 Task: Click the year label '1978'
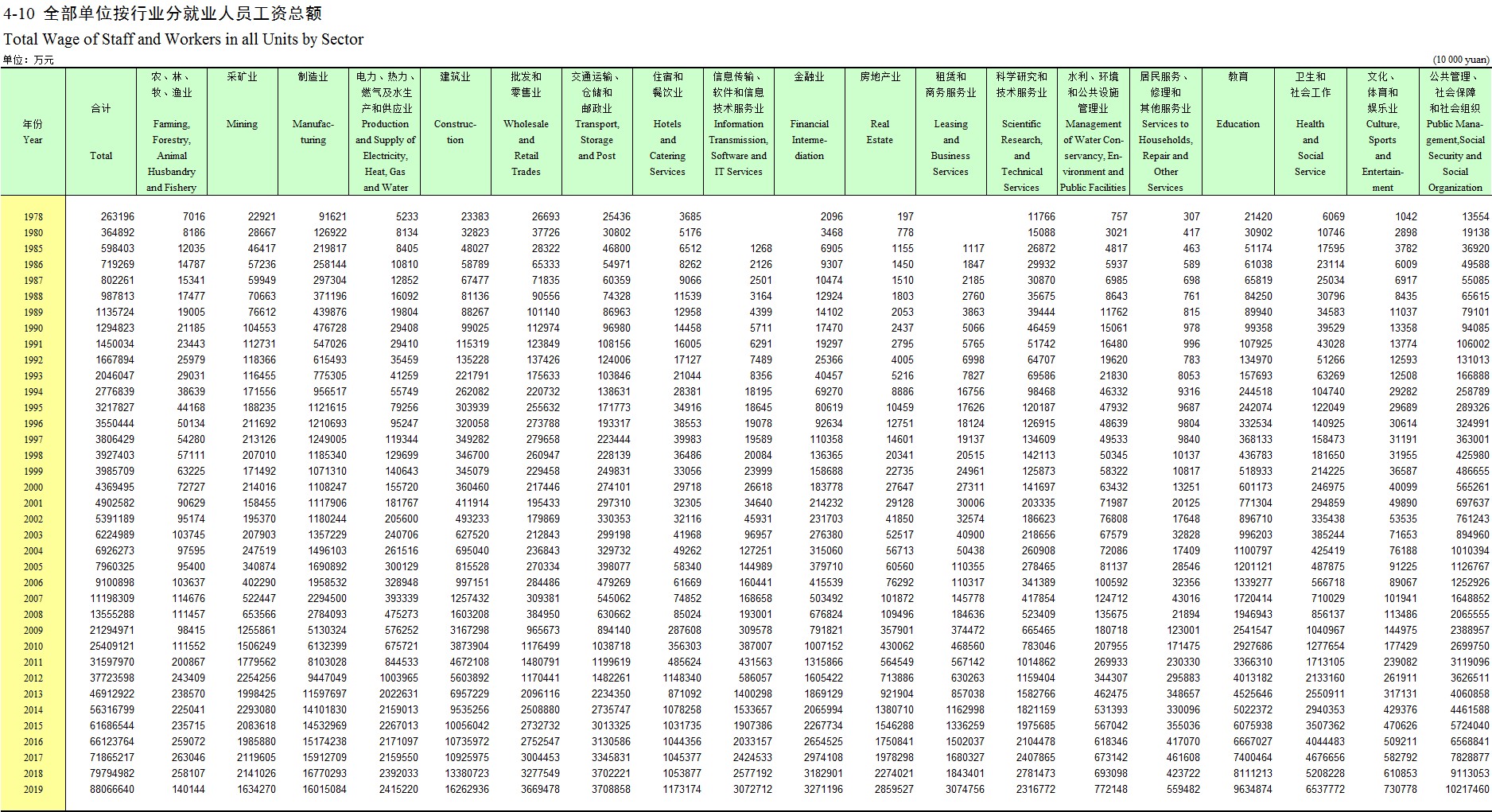pos(33,217)
